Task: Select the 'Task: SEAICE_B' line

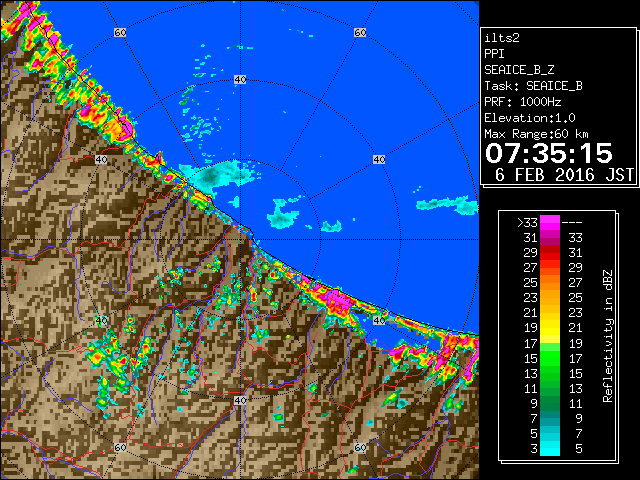Action: coord(533,86)
